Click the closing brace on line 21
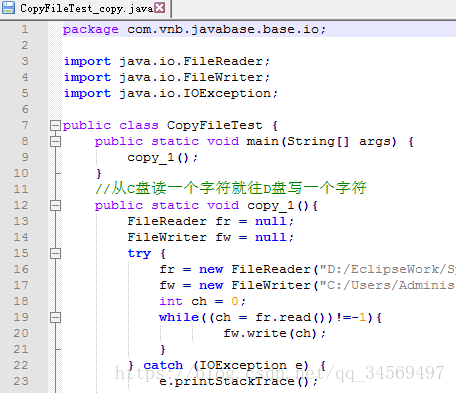The image size is (456, 393). [163, 349]
